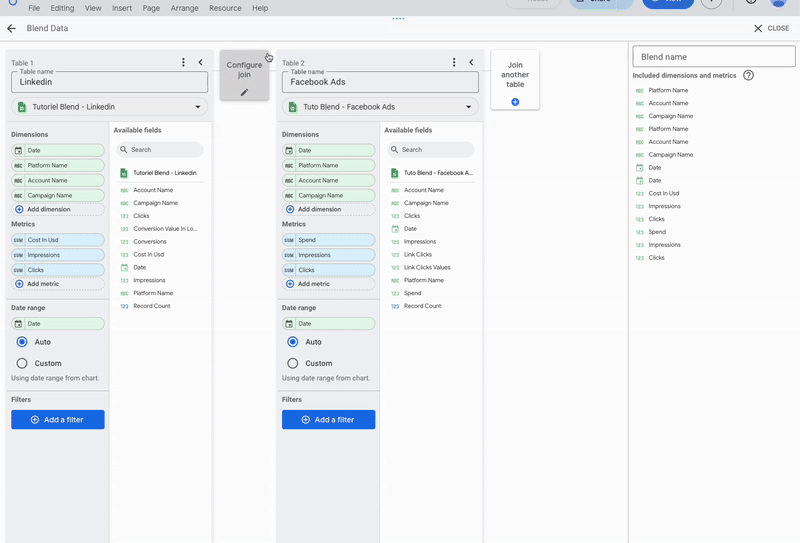Select Platform Name dimension chip in Table 1
This screenshot has width=800, height=543.
click(x=58, y=165)
